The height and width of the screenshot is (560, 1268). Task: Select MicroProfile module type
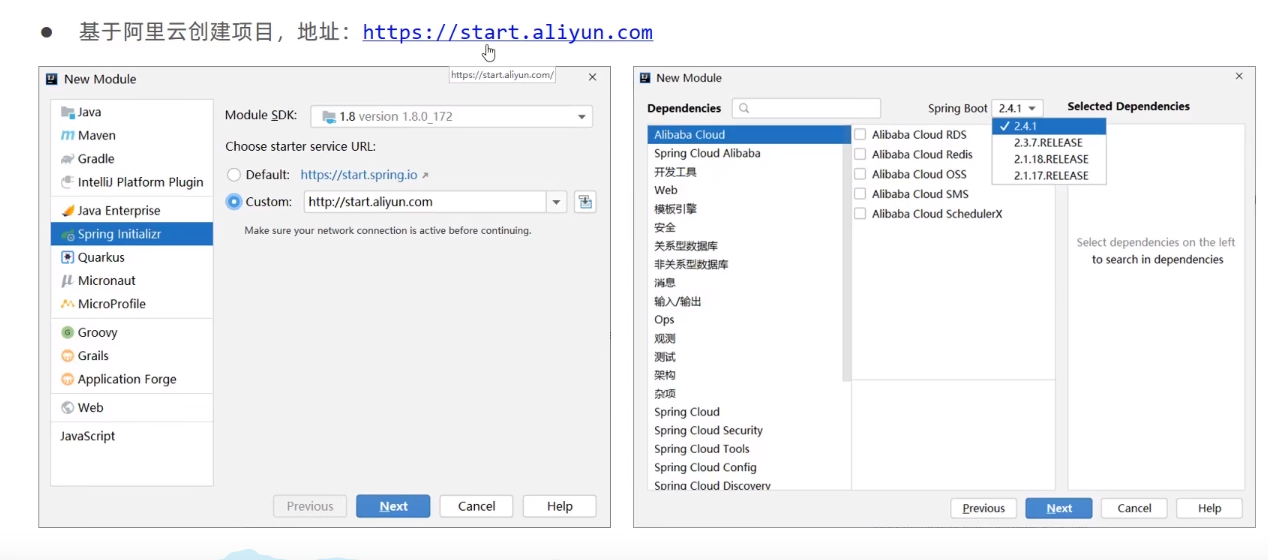coord(131,304)
